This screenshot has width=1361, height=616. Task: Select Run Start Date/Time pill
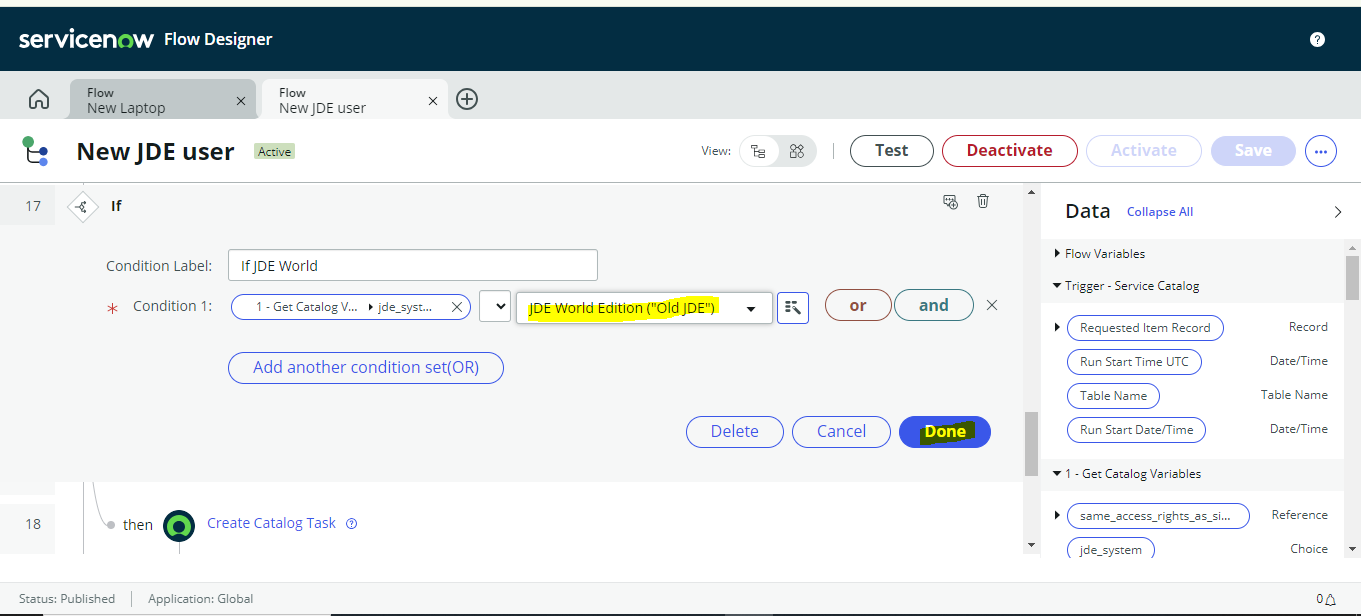coord(1136,430)
